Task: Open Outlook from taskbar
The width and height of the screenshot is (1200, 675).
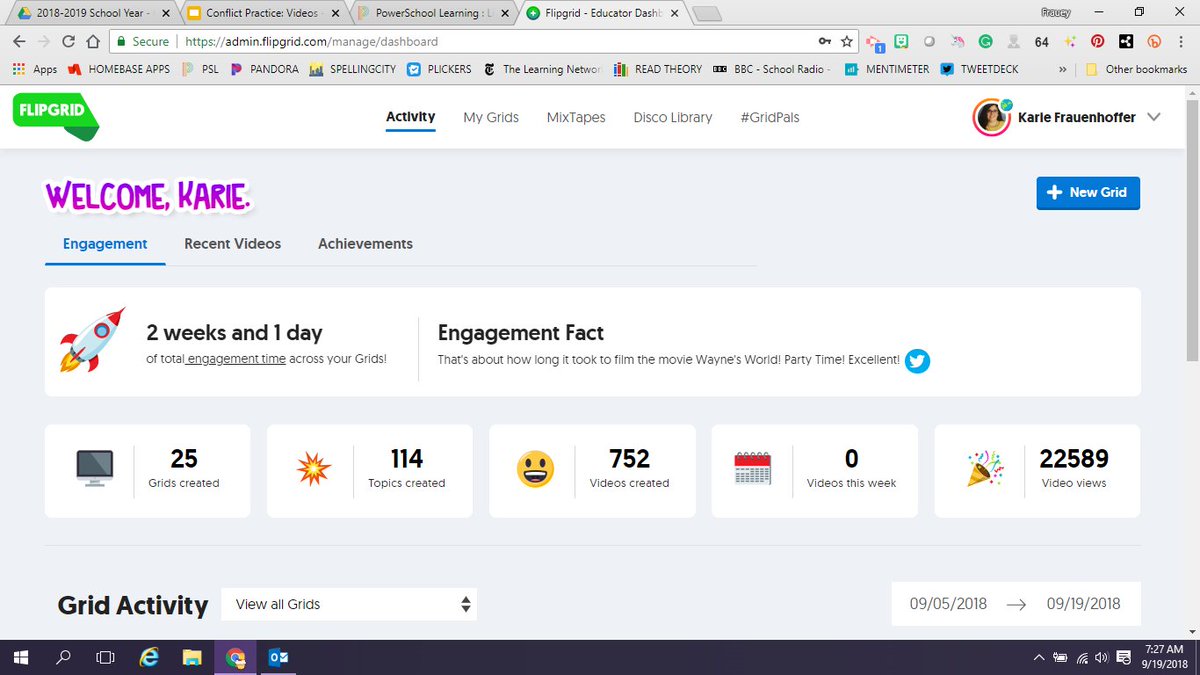Action: tap(278, 657)
